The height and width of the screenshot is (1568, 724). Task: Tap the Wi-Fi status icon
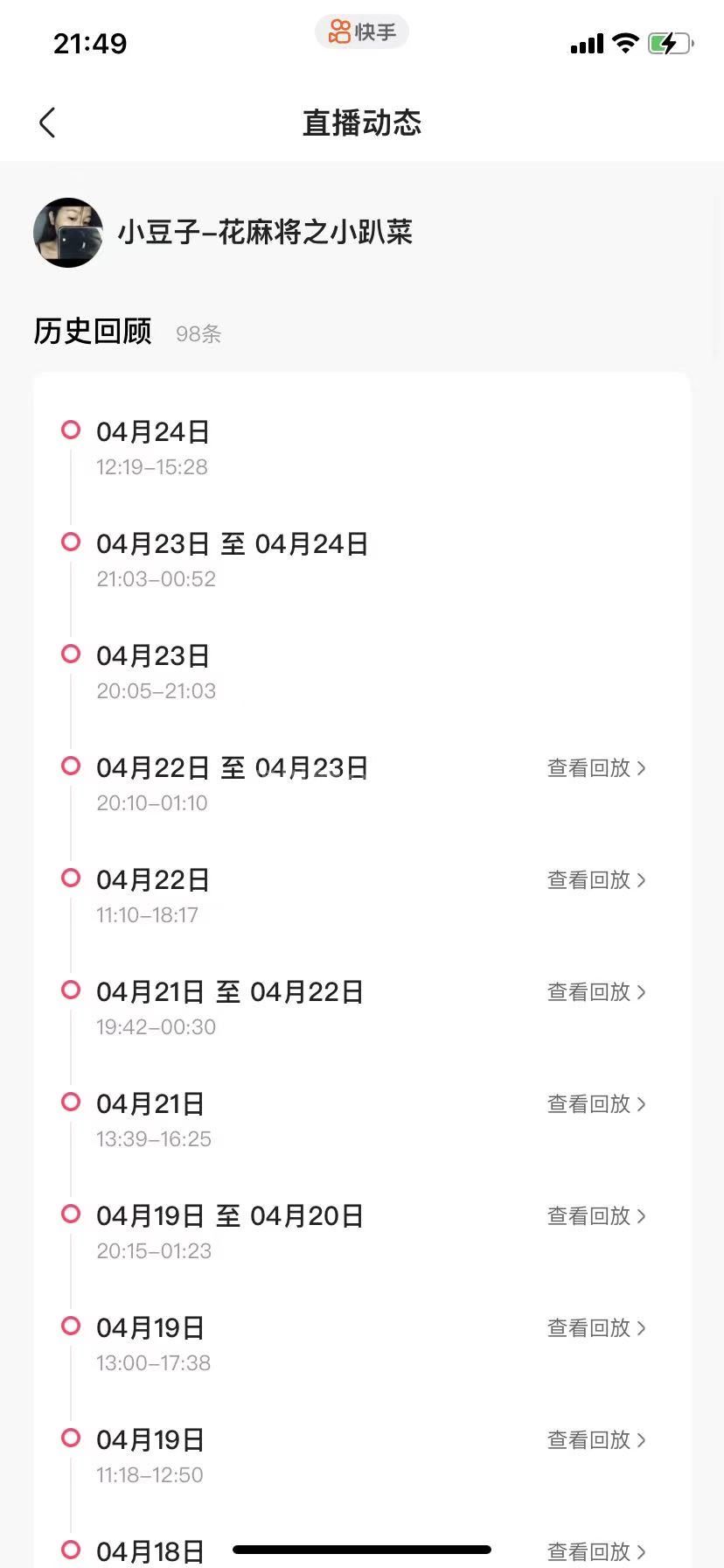coord(625,43)
